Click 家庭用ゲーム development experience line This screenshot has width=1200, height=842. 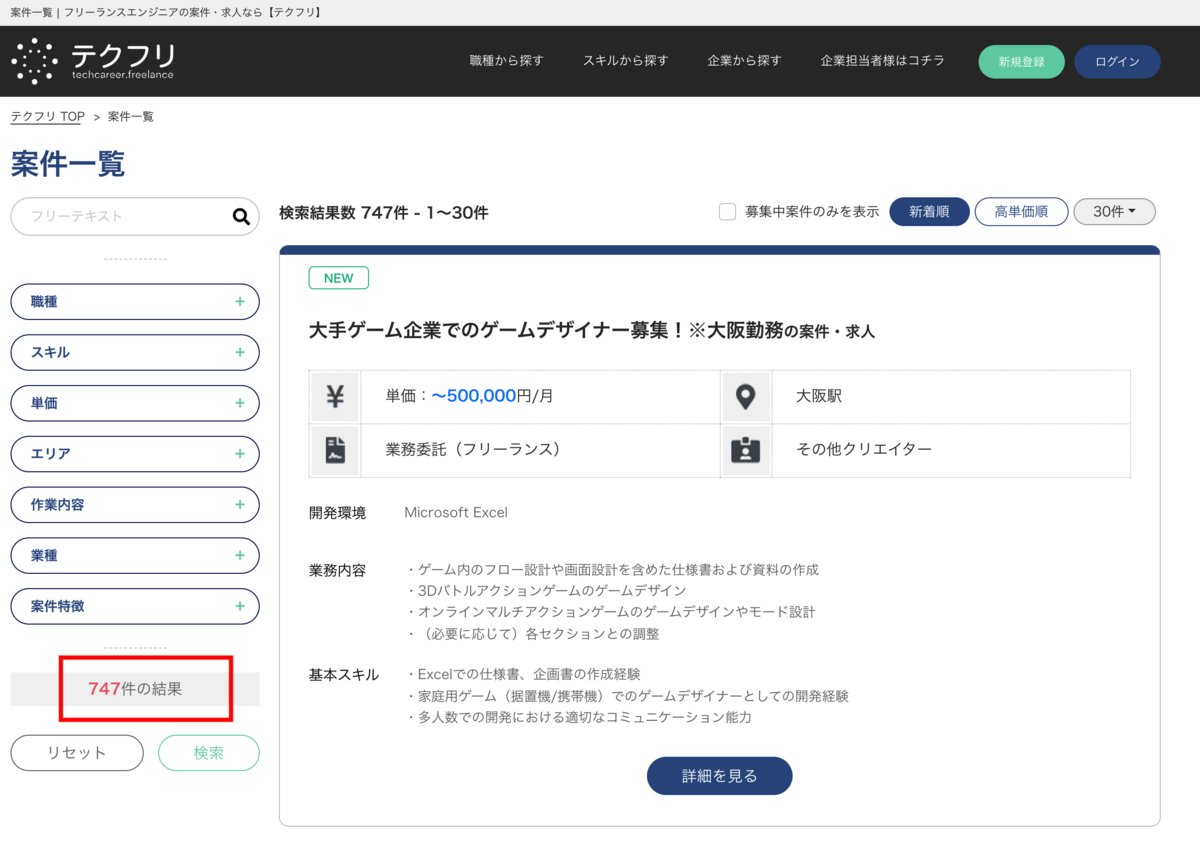pos(627,696)
